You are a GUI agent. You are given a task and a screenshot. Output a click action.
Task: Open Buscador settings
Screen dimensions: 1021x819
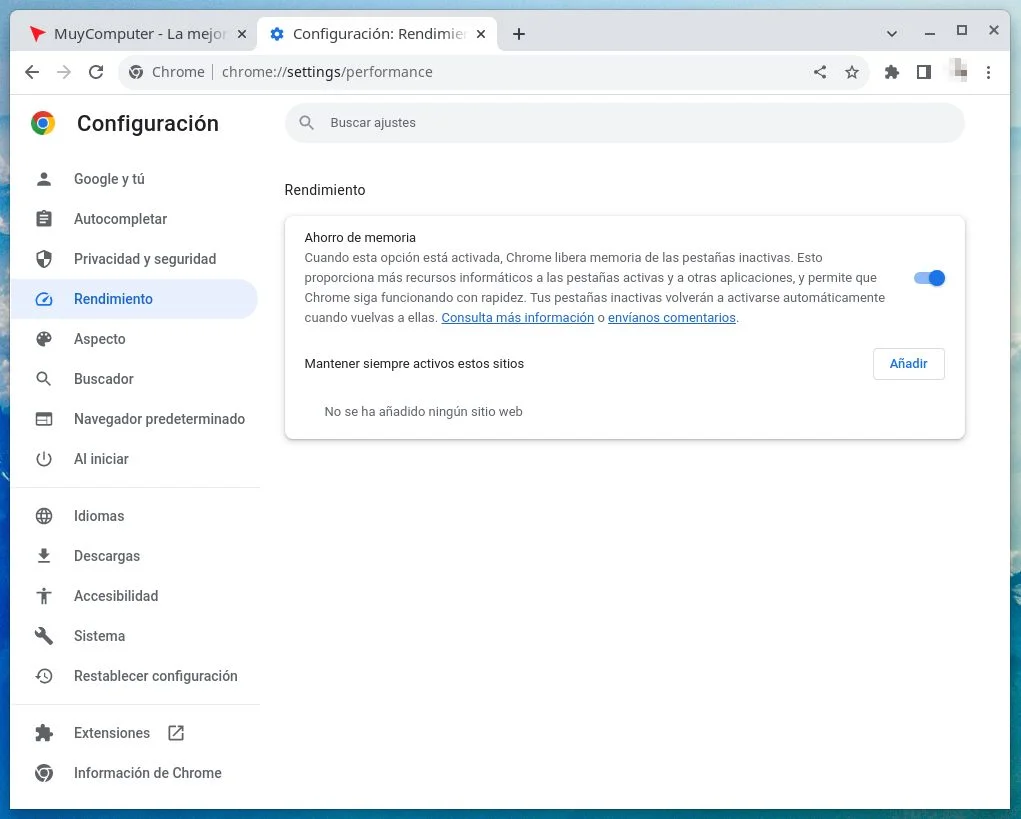click(134, 379)
